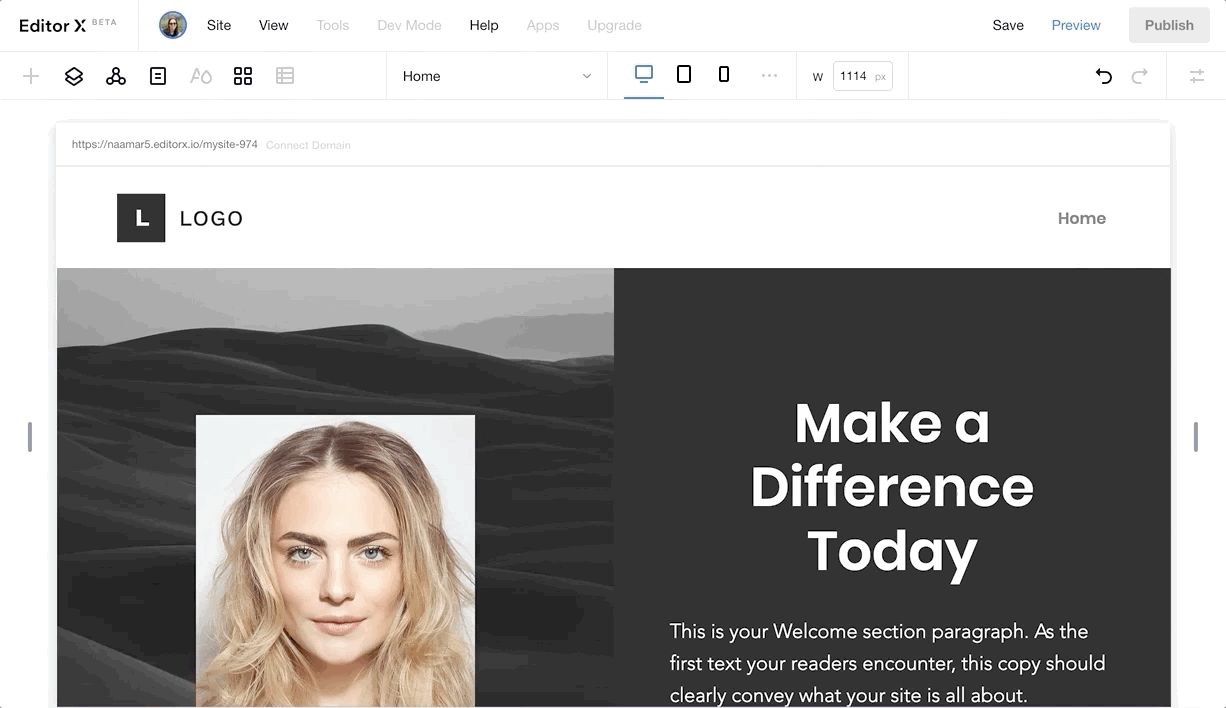Switch to tablet breakpoint

tap(684, 74)
